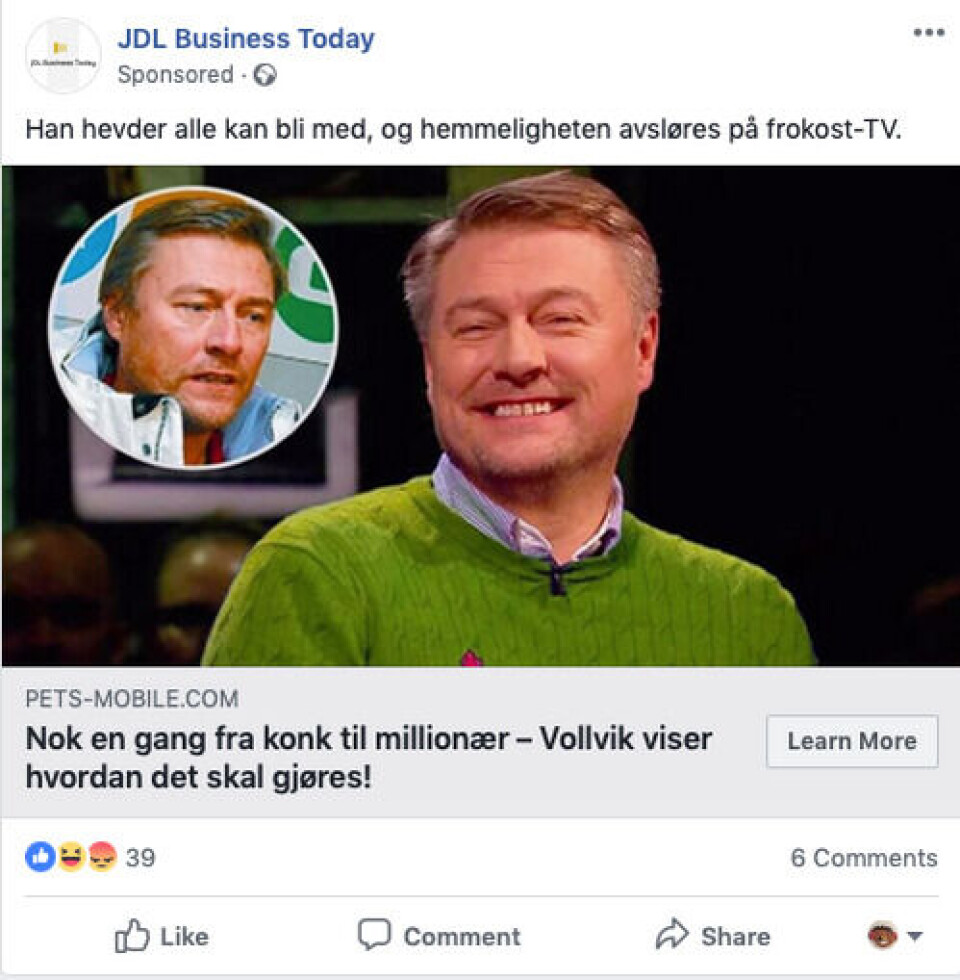Click the Sponsored label
The height and width of the screenshot is (980, 960).
click(174, 75)
